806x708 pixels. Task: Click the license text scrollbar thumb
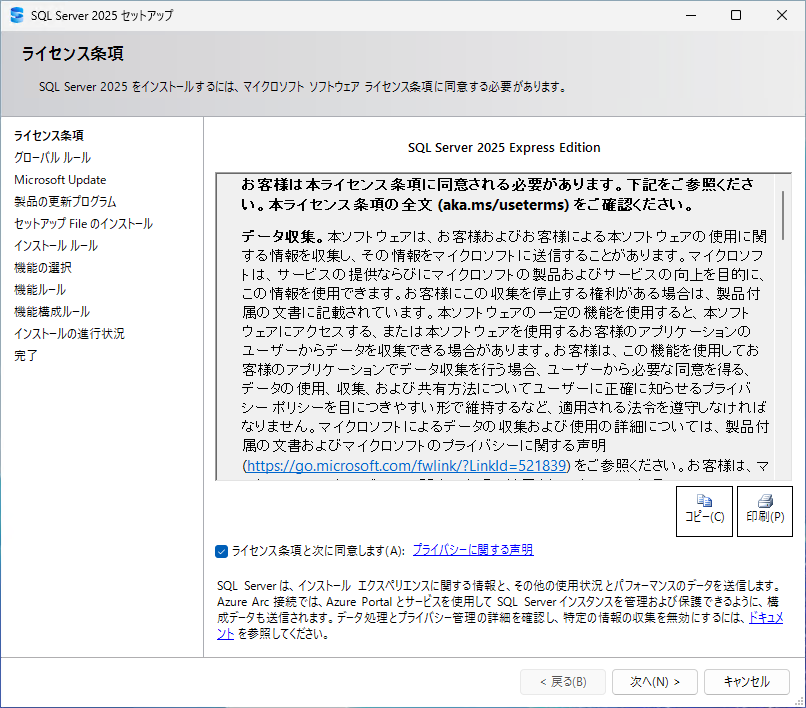[x=783, y=215]
